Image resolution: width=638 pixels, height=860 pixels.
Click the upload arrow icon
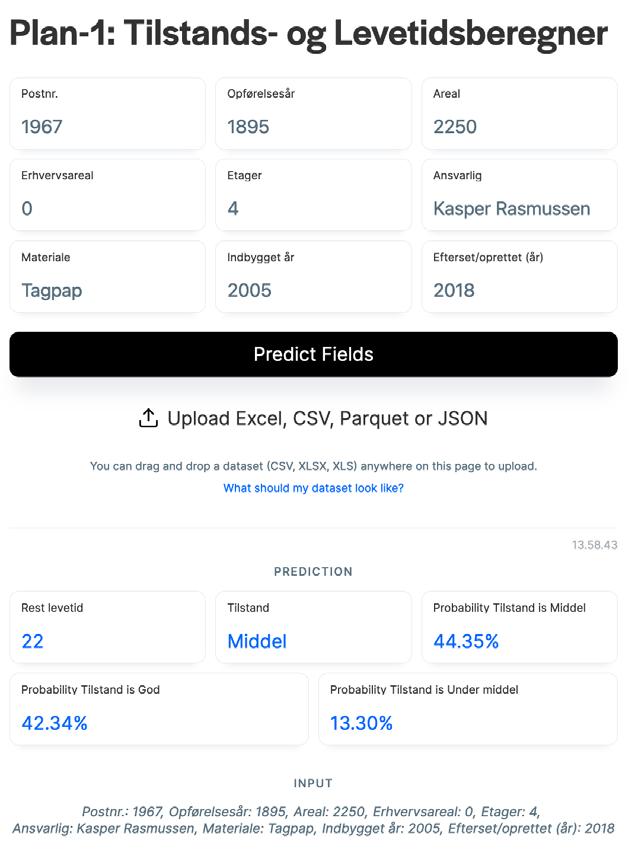(148, 418)
